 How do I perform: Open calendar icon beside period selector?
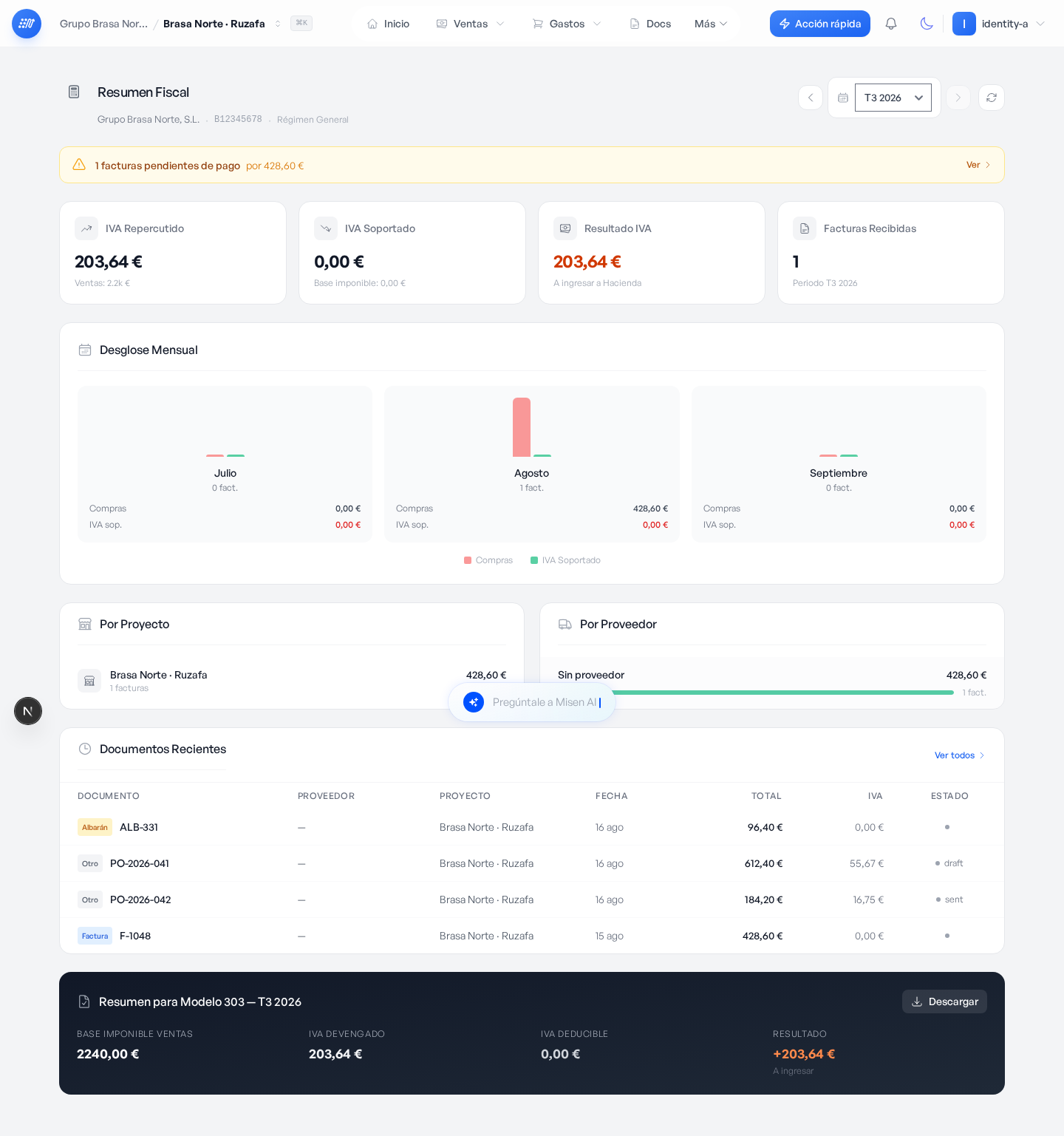(x=843, y=98)
